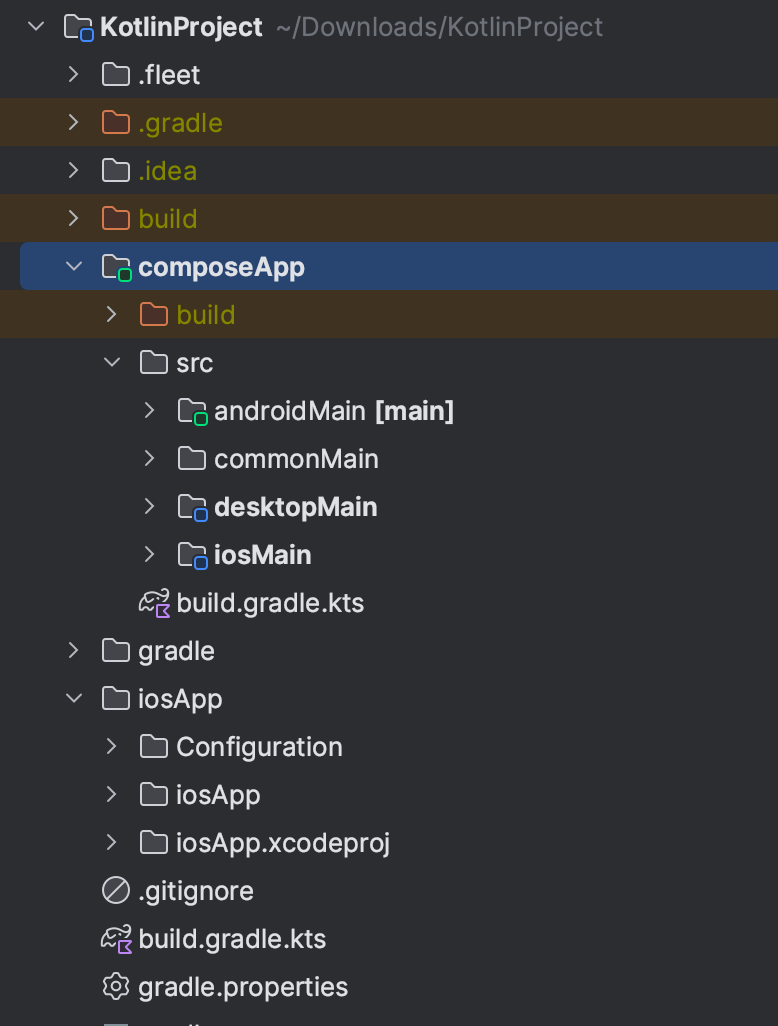778x1026 pixels.
Task: Collapse the composeApp folder
Action: 73,267
